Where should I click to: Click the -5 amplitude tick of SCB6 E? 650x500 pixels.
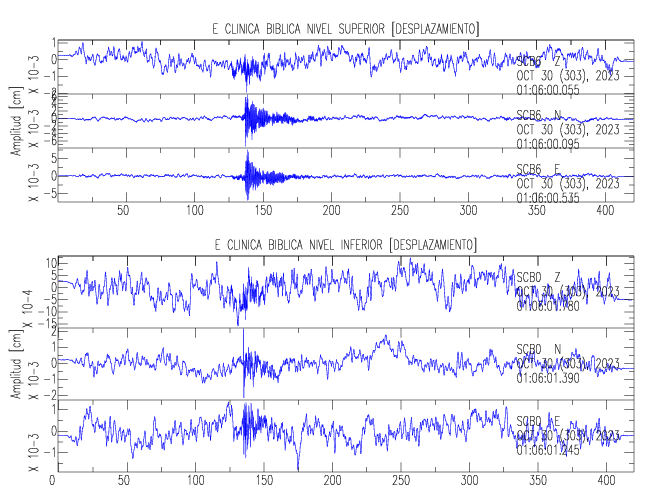[x=49, y=193]
